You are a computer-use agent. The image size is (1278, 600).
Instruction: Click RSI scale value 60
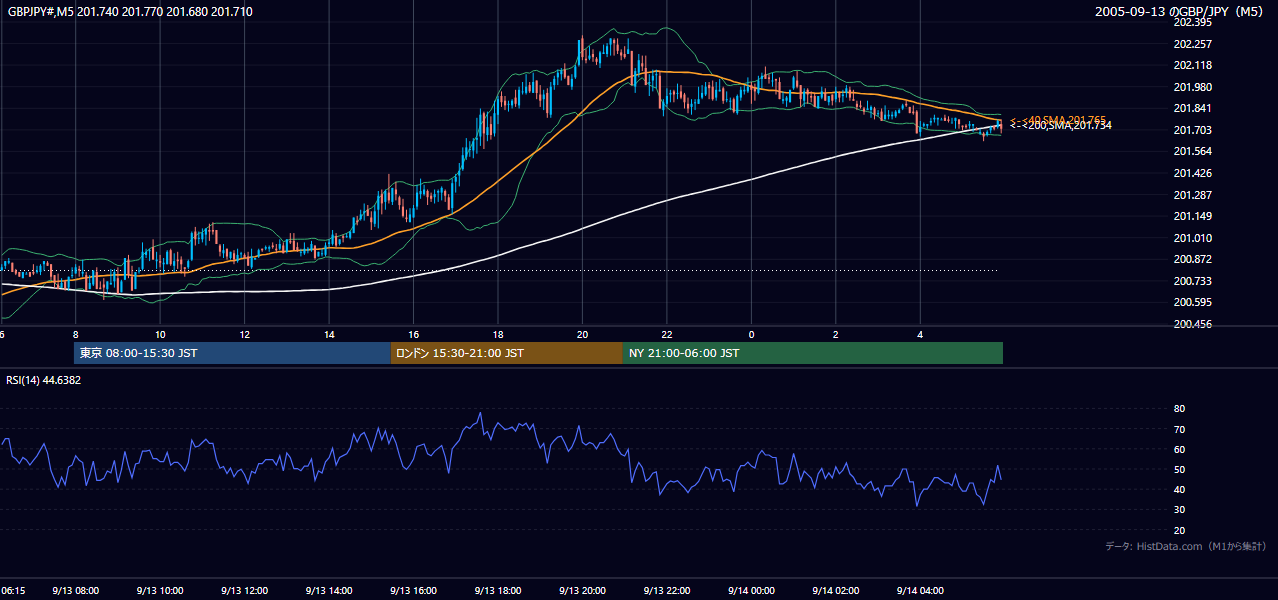point(1179,449)
